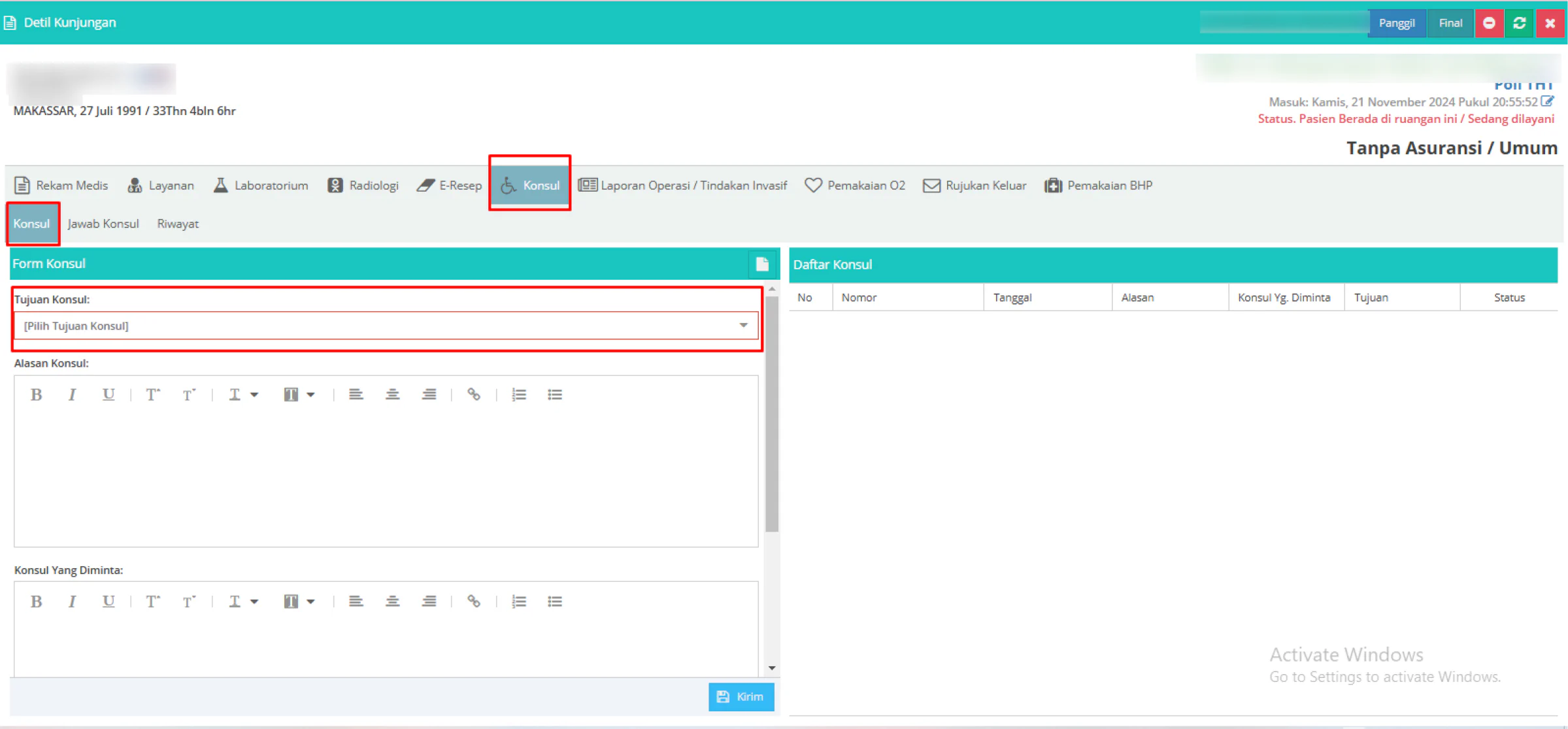
Task: Click the Final button
Action: [1450, 23]
